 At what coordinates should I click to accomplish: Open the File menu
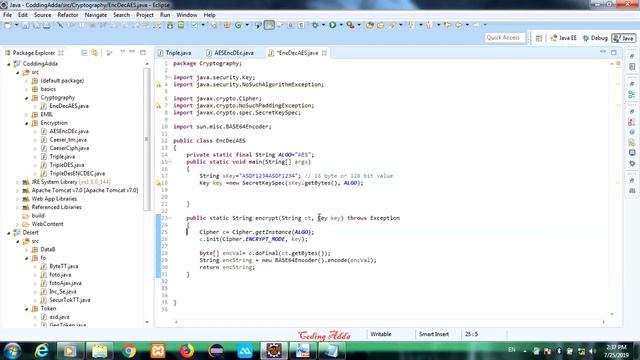point(7,15)
